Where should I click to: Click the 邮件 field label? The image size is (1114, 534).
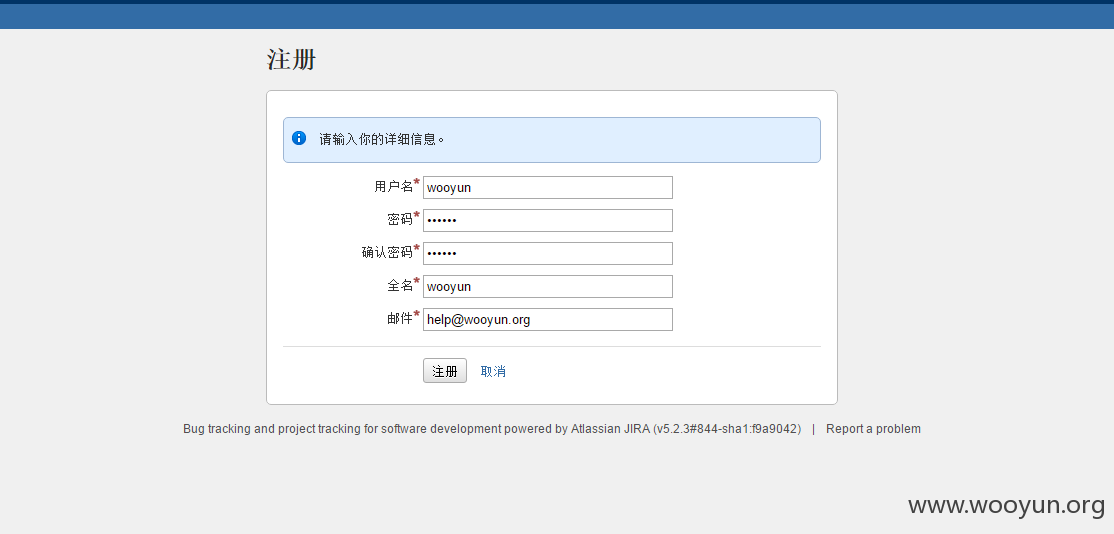pos(400,319)
